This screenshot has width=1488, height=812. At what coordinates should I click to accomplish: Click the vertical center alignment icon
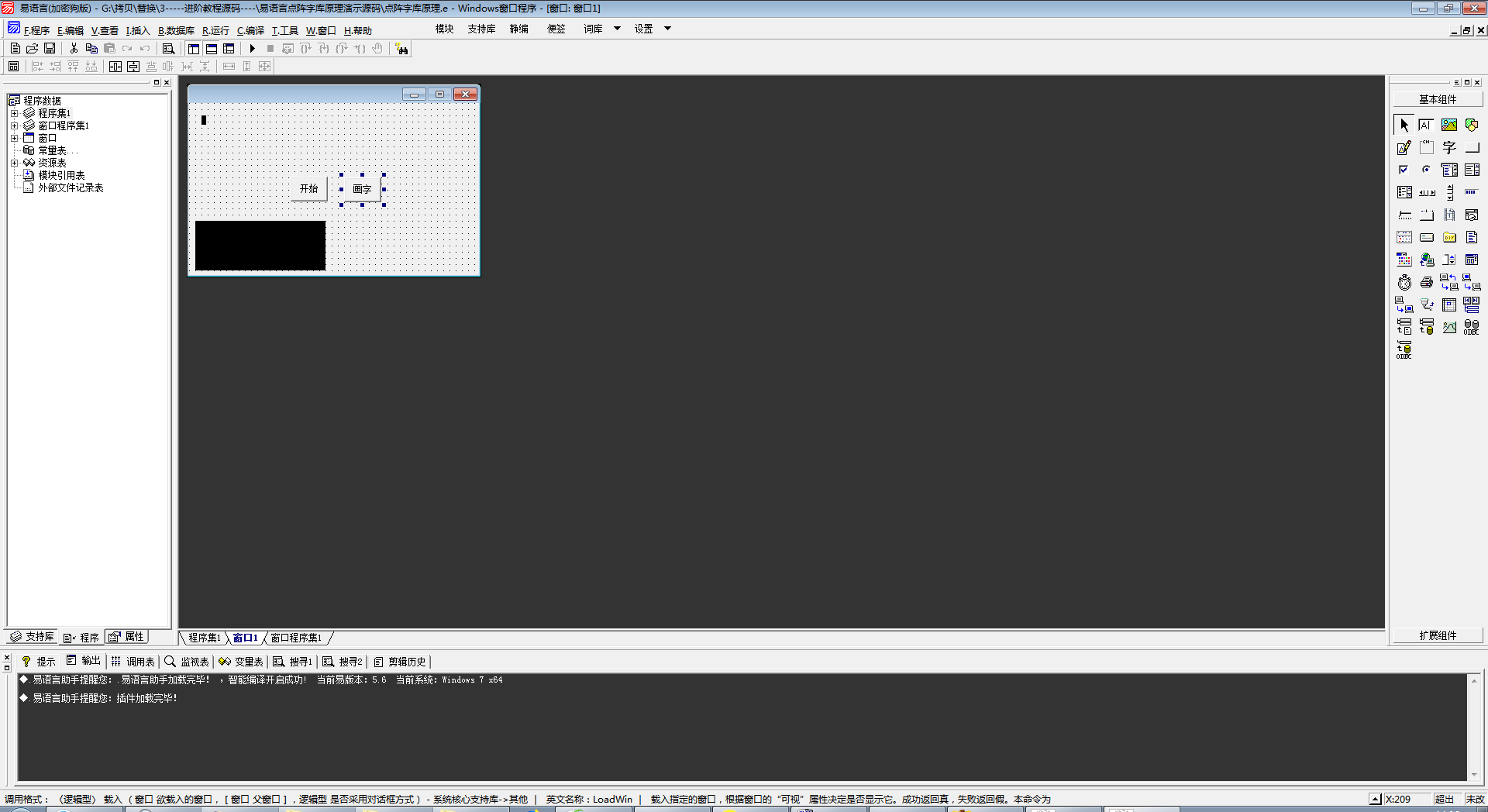tap(133, 67)
